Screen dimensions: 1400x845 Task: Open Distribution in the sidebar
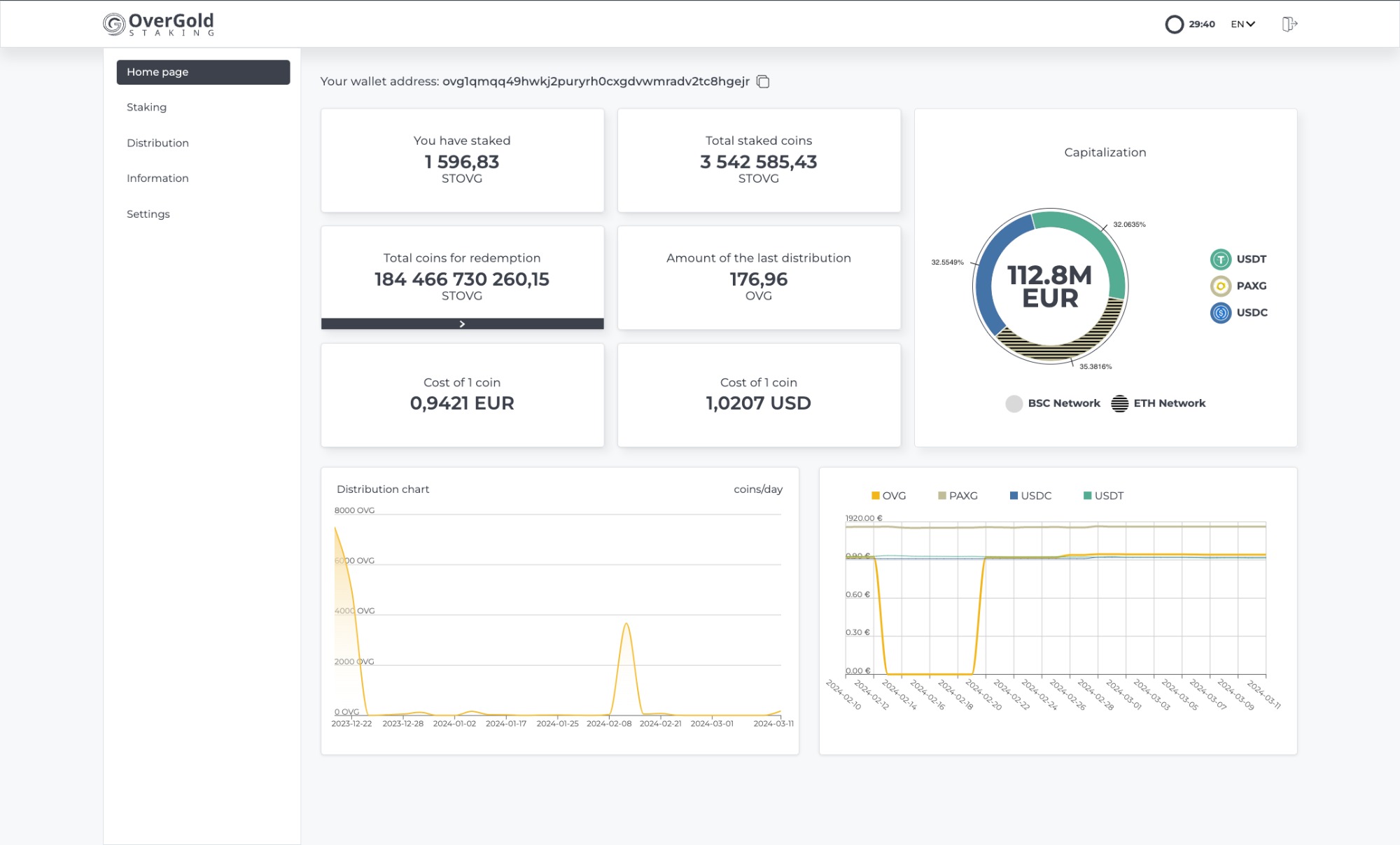coord(157,143)
